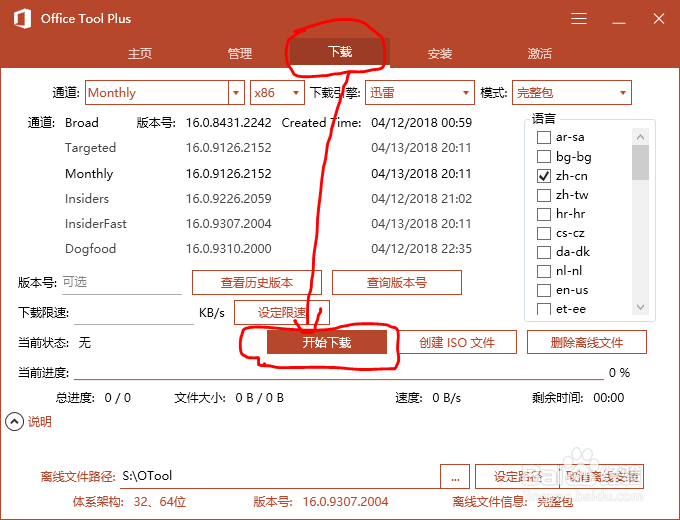Switch to the 管理 tab
Screen dimensions: 680x520
coord(240,53)
